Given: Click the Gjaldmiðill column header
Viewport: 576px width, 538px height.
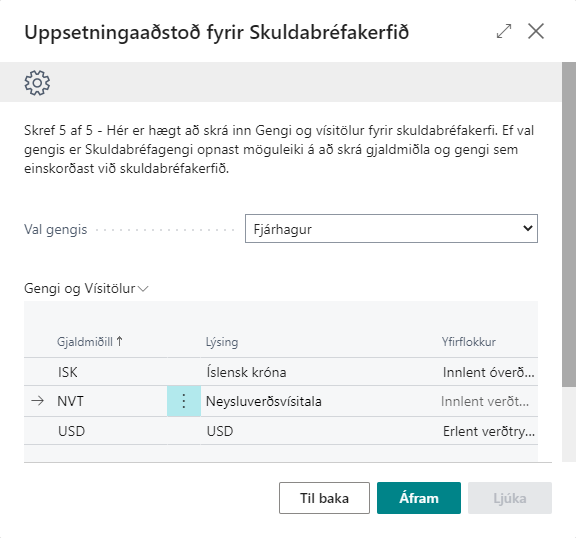Looking at the screenshot, I should tap(85, 342).
